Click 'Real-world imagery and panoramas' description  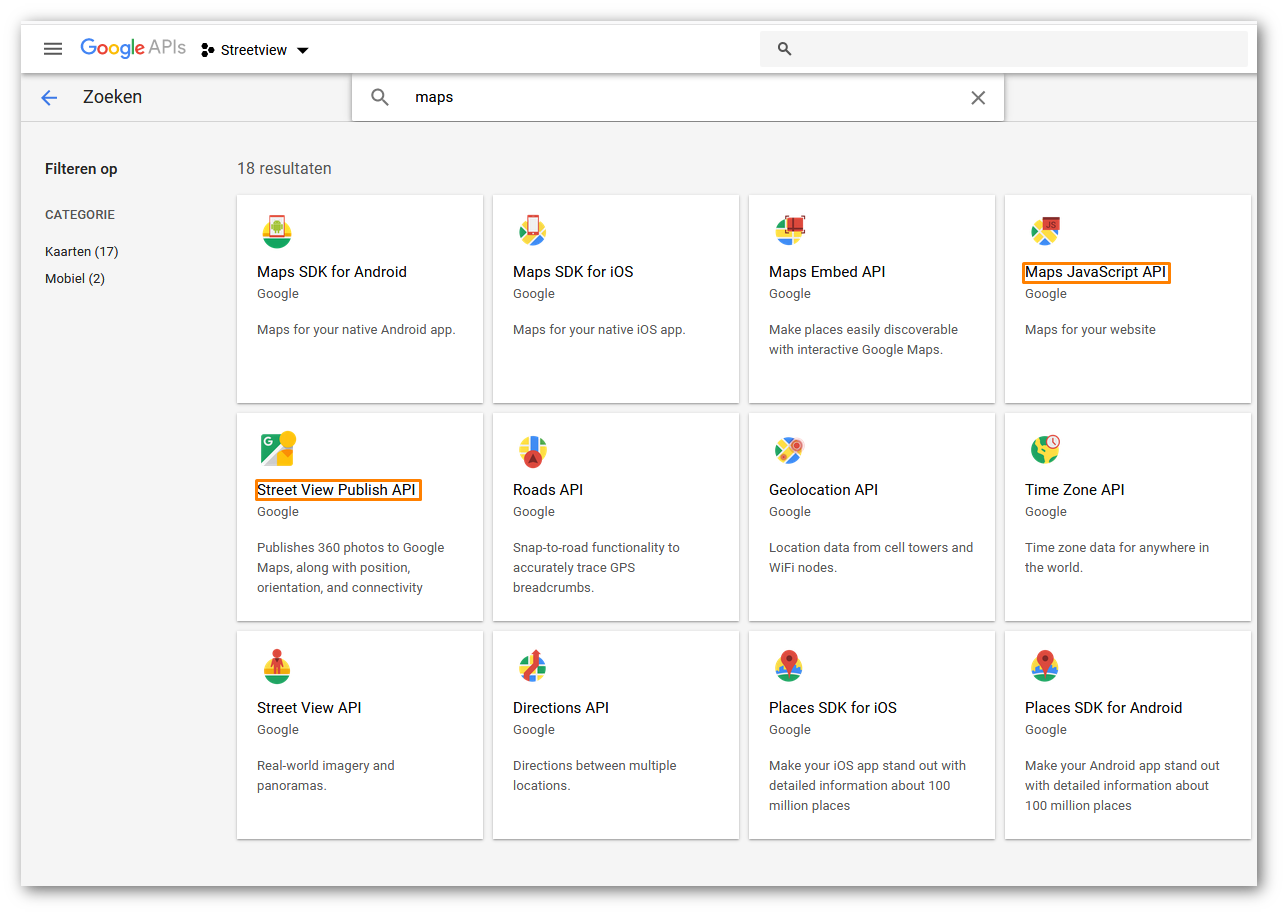pyautogui.click(x=326, y=776)
